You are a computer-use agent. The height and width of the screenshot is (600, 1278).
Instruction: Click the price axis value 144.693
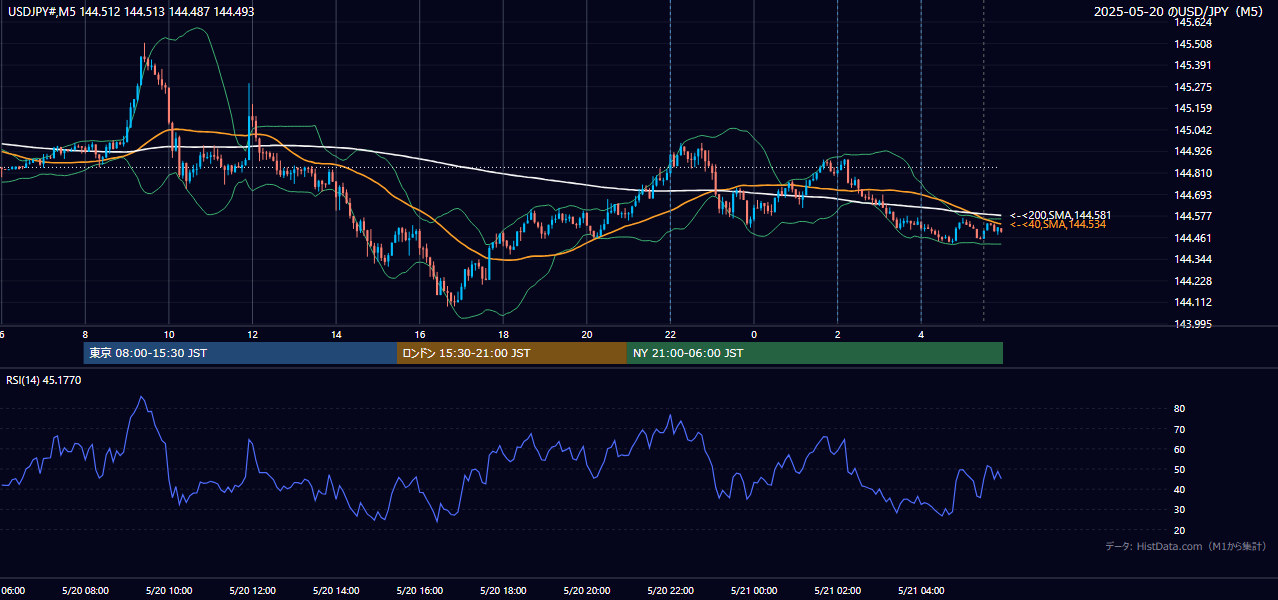click(x=1194, y=195)
